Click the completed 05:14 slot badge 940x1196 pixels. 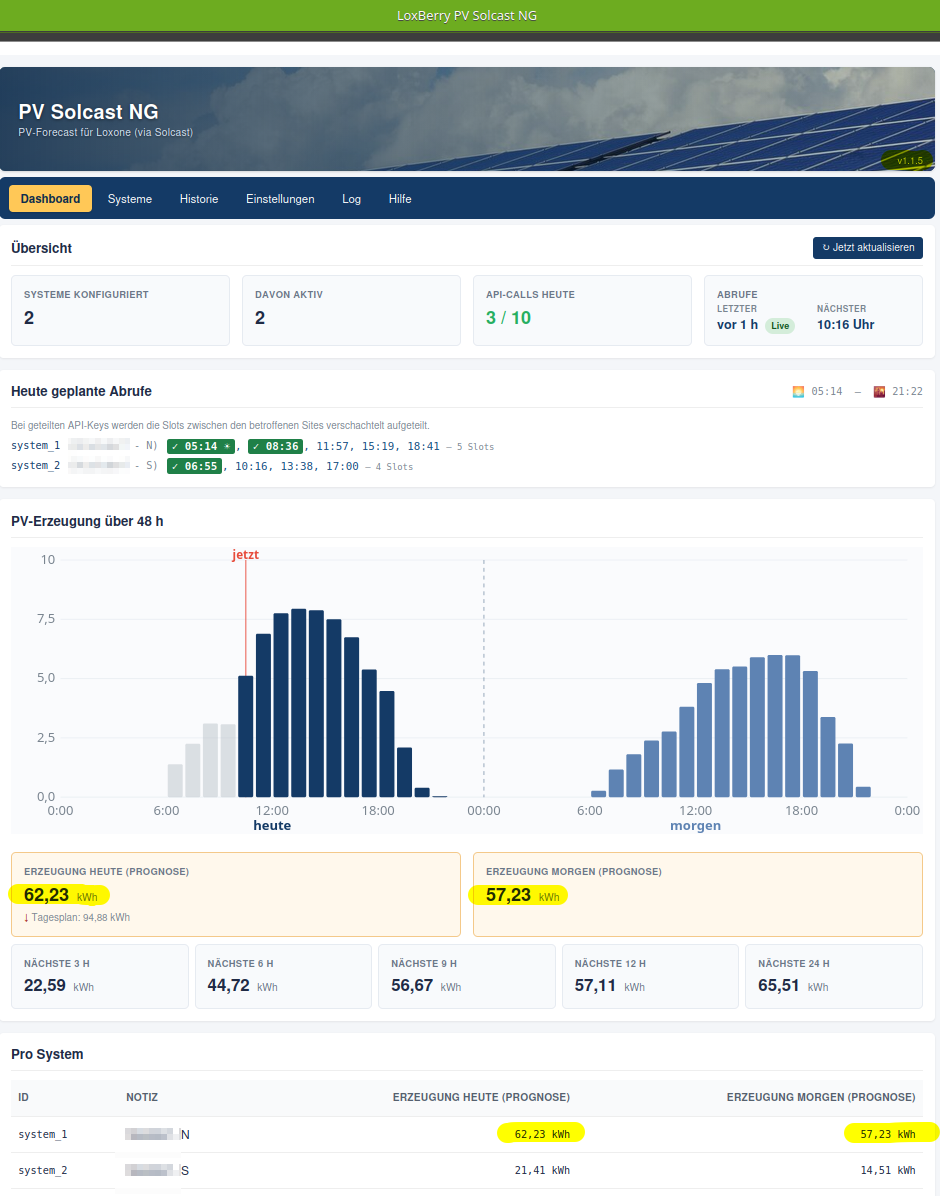pyautogui.click(x=201, y=446)
